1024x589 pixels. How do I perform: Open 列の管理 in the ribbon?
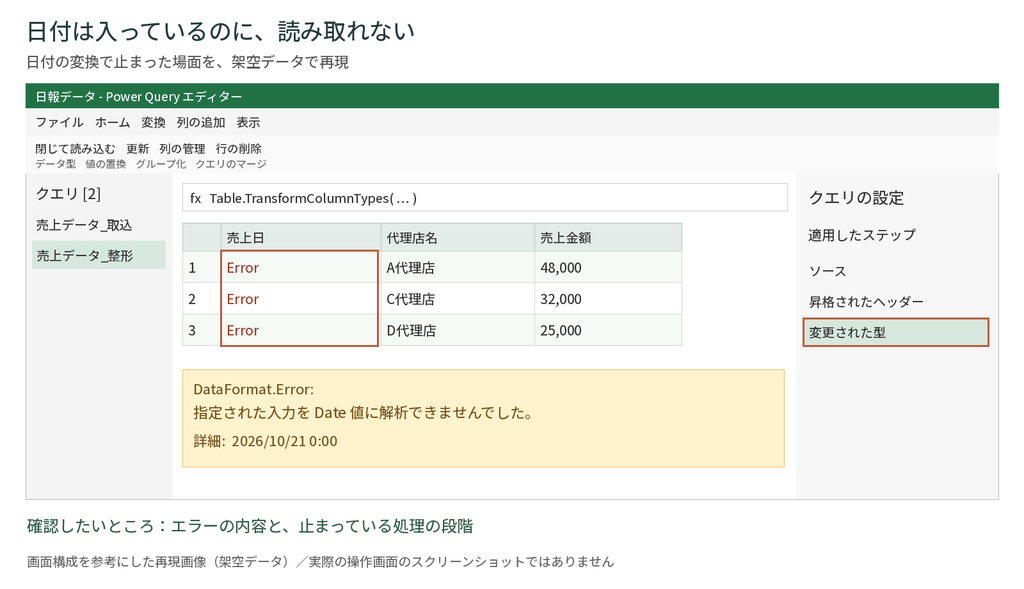pyautogui.click(x=182, y=149)
